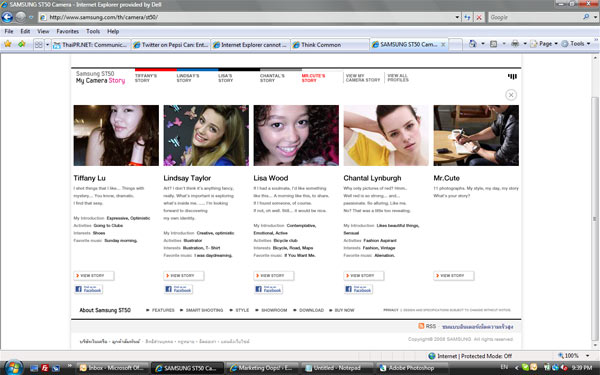Open View My Camera Story link

coord(363,78)
